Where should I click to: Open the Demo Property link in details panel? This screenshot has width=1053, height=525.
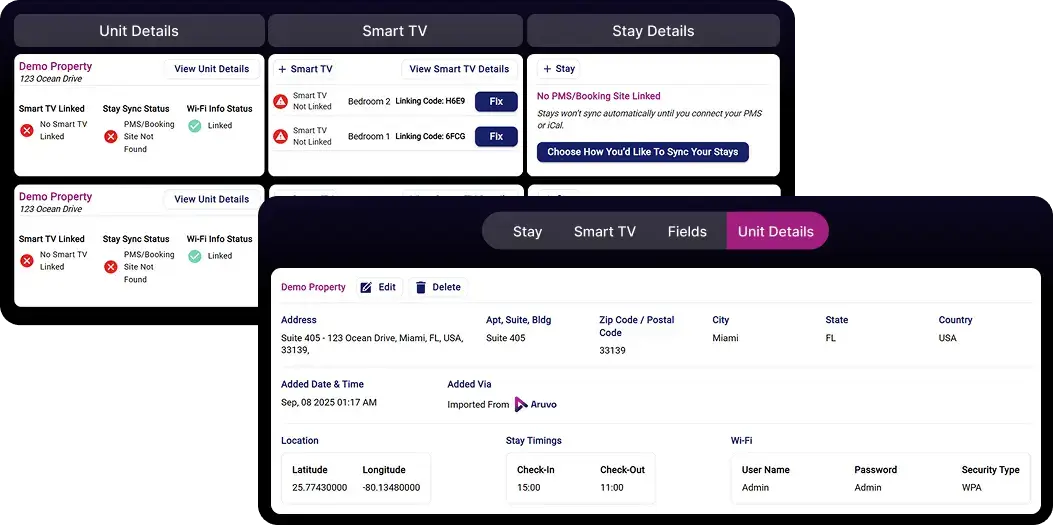coord(313,287)
